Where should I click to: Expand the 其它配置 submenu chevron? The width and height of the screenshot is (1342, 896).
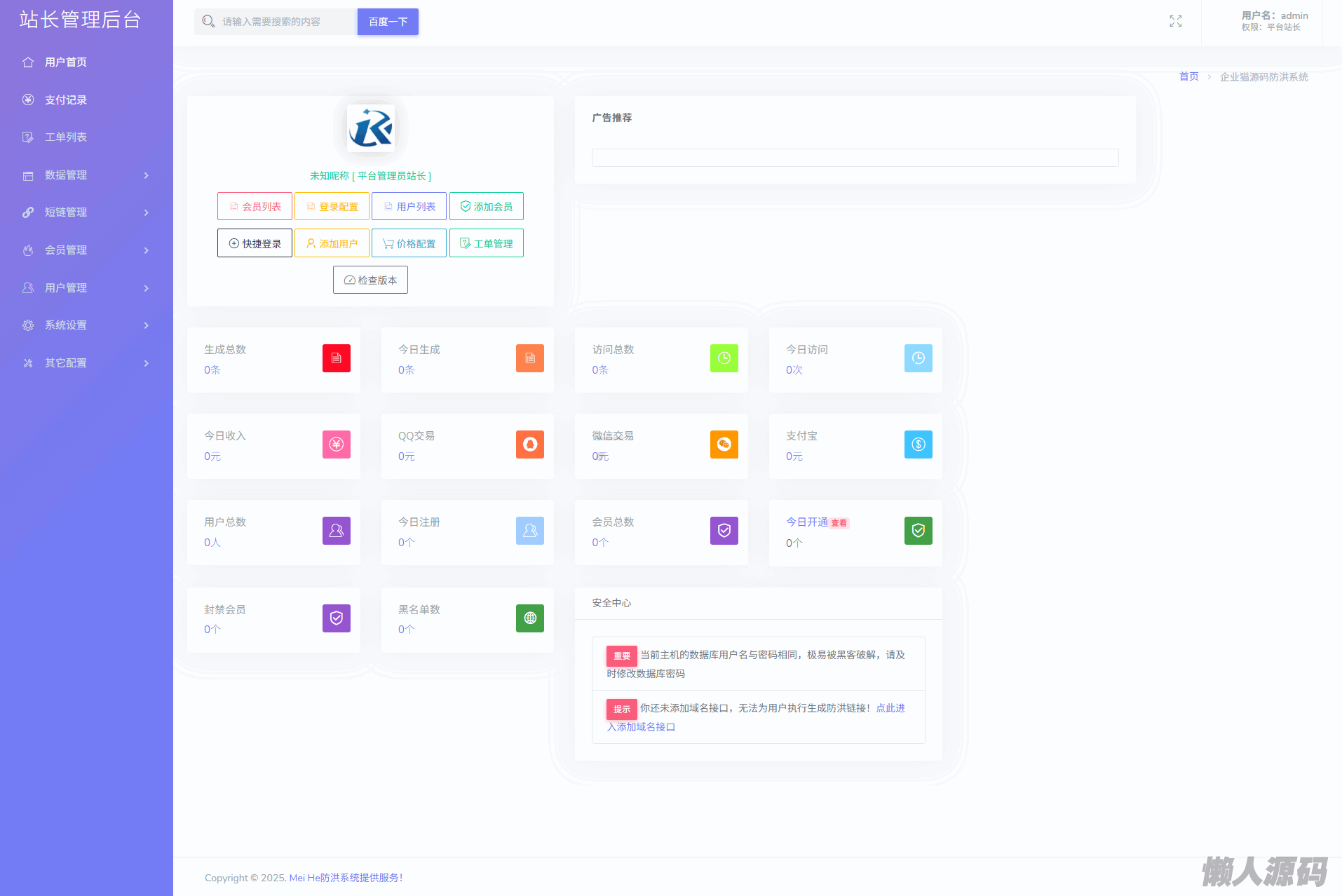click(x=147, y=363)
